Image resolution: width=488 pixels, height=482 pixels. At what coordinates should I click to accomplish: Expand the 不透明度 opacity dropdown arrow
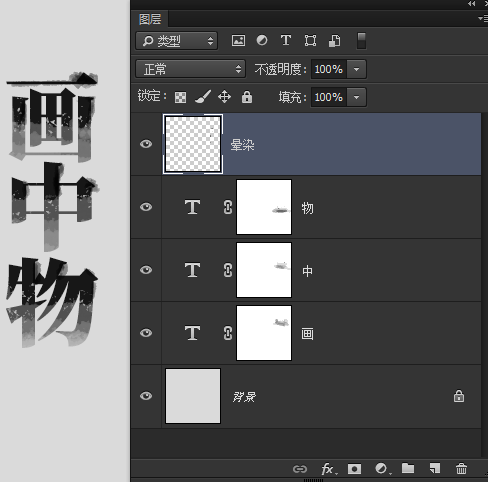(356, 69)
